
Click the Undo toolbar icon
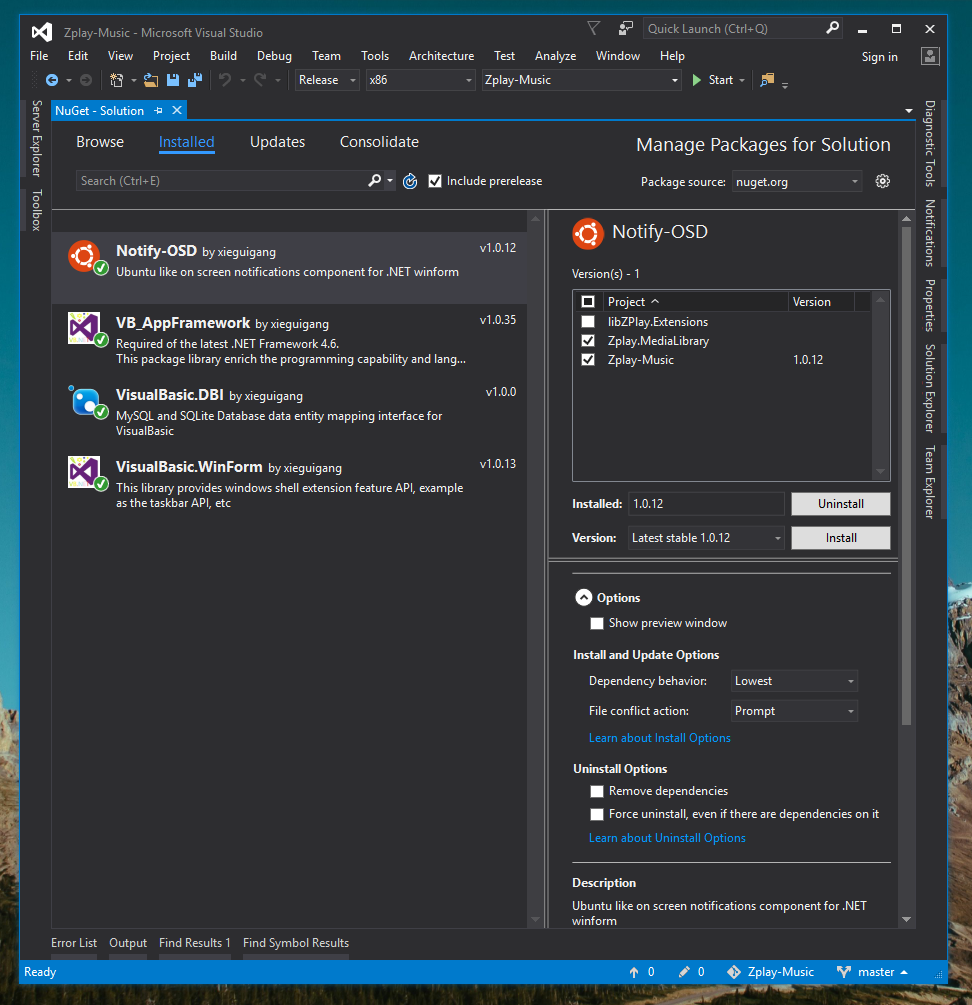point(225,80)
